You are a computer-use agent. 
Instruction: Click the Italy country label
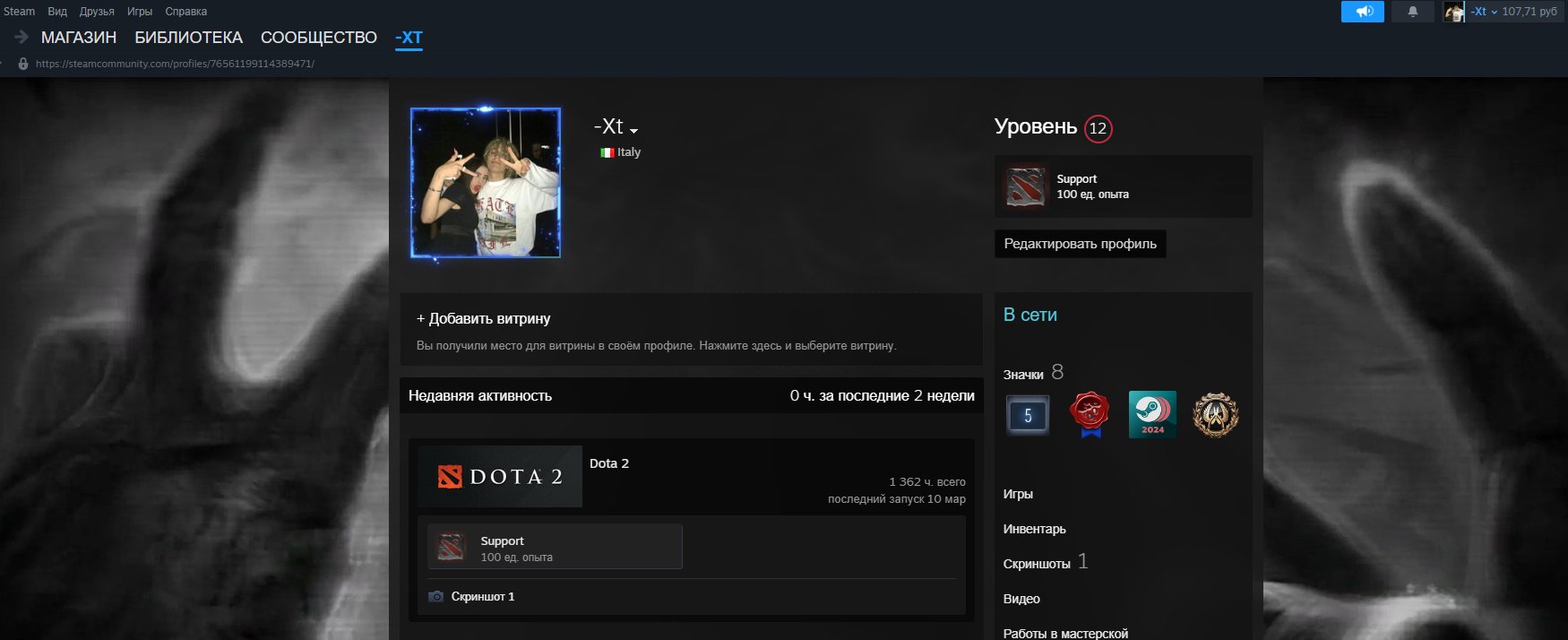pos(629,152)
